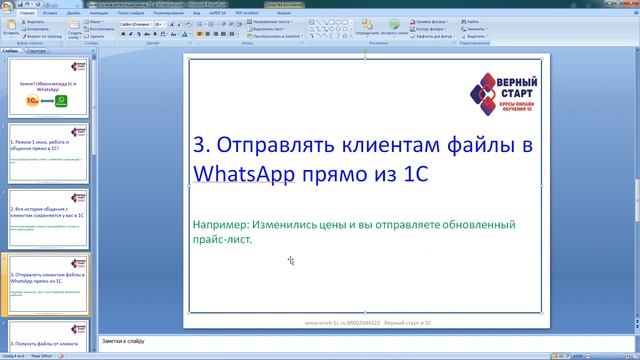640x360 pixels.
Task: Apply bold formatting
Action: coord(123,34)
